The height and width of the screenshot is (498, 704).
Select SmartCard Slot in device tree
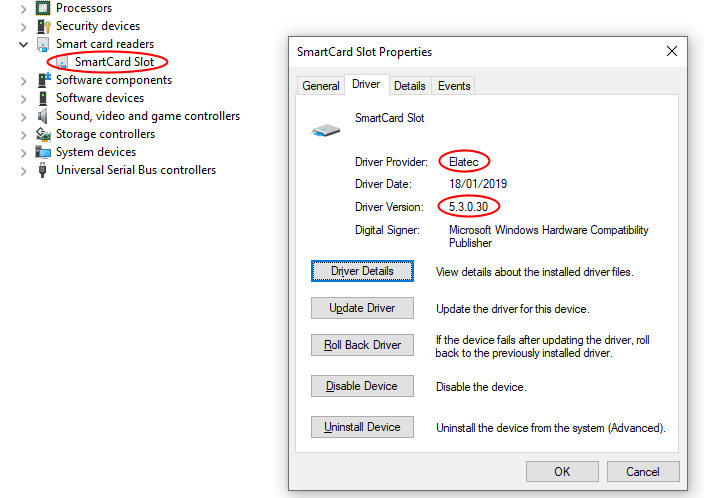click(x=113, y=62)
